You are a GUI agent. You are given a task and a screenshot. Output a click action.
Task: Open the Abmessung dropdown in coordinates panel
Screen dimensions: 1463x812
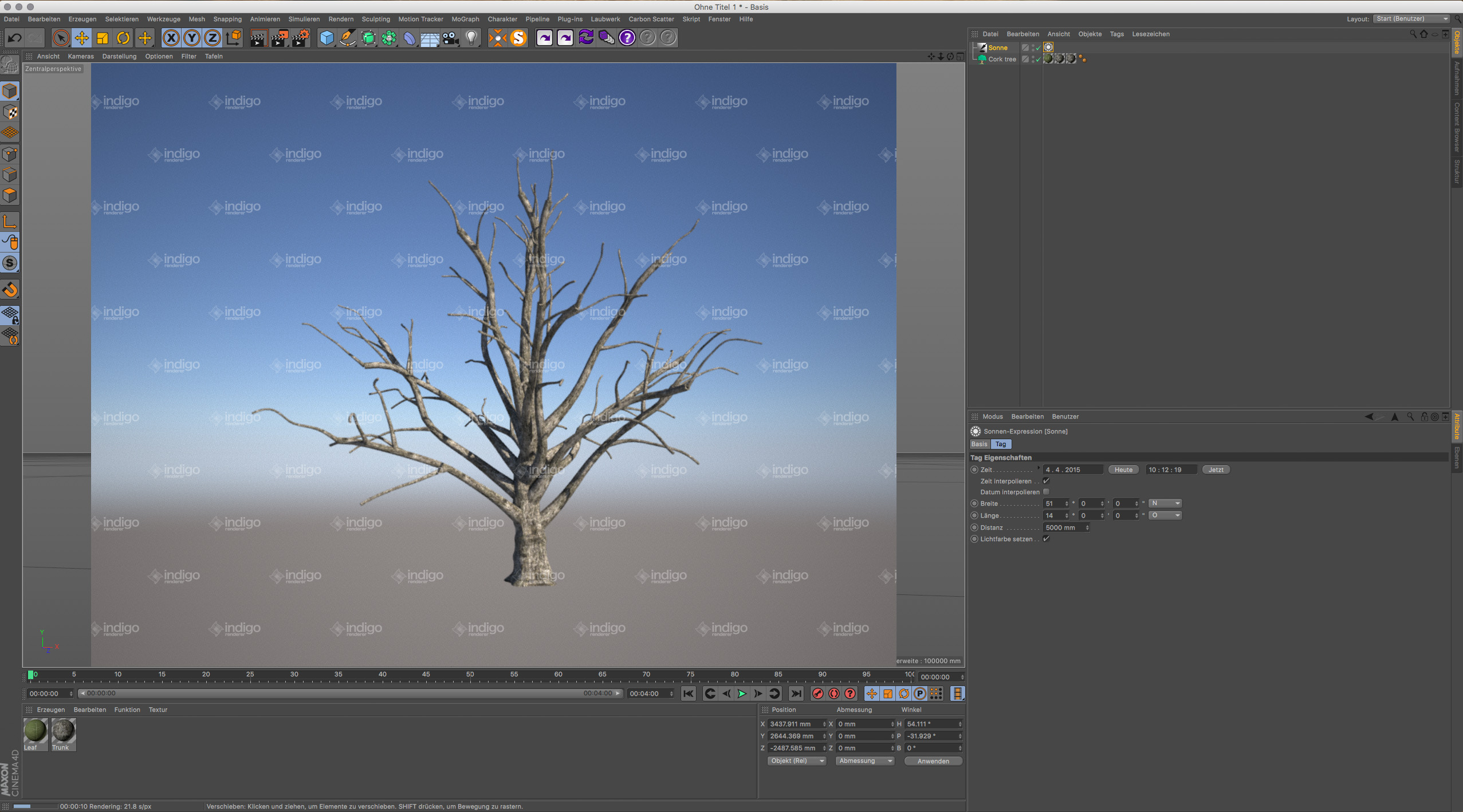pyautogui.click(x=865, y=761)
